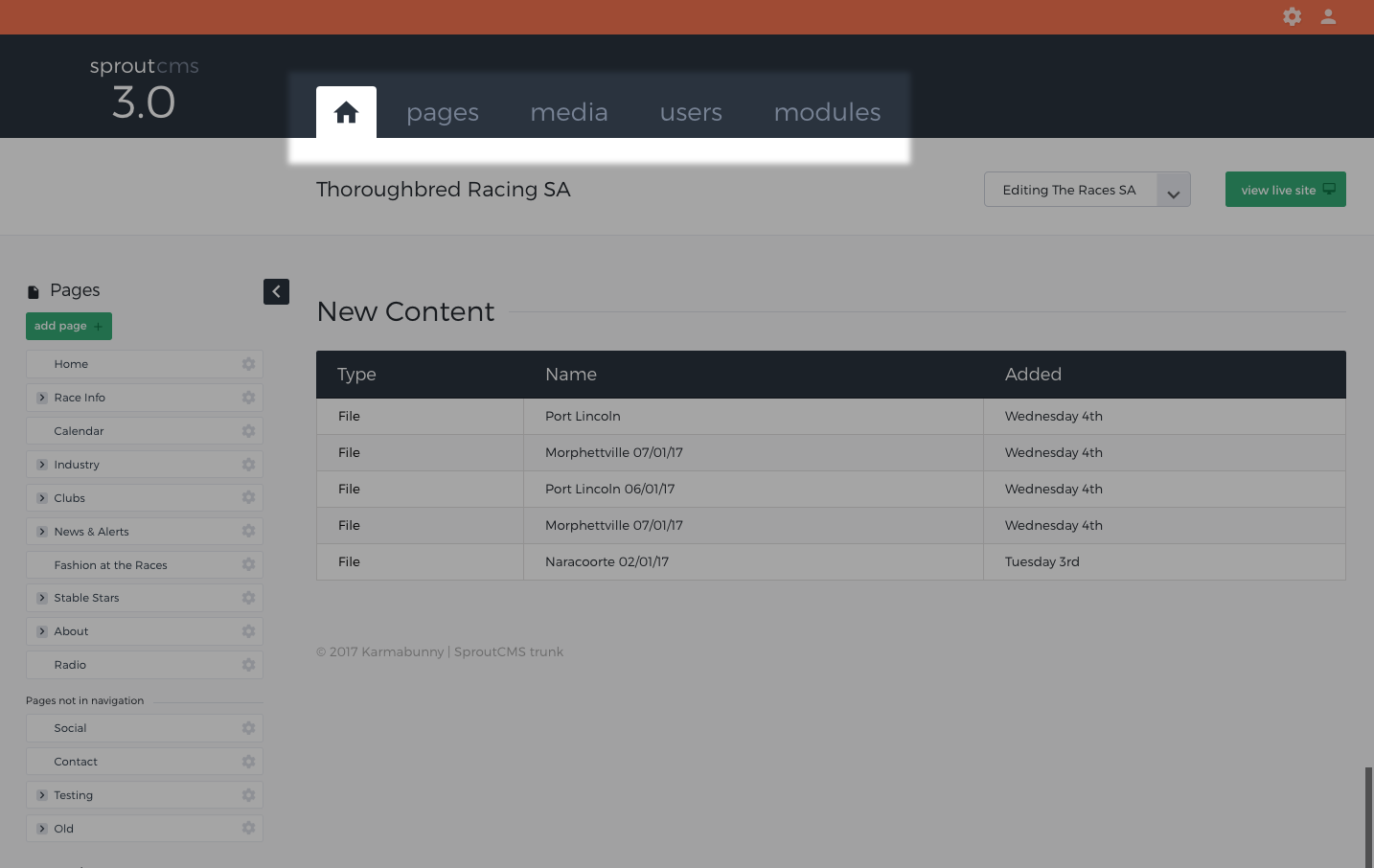Open the user account icon
Screen dimensions: 1374x868
tap(1328, 16)
